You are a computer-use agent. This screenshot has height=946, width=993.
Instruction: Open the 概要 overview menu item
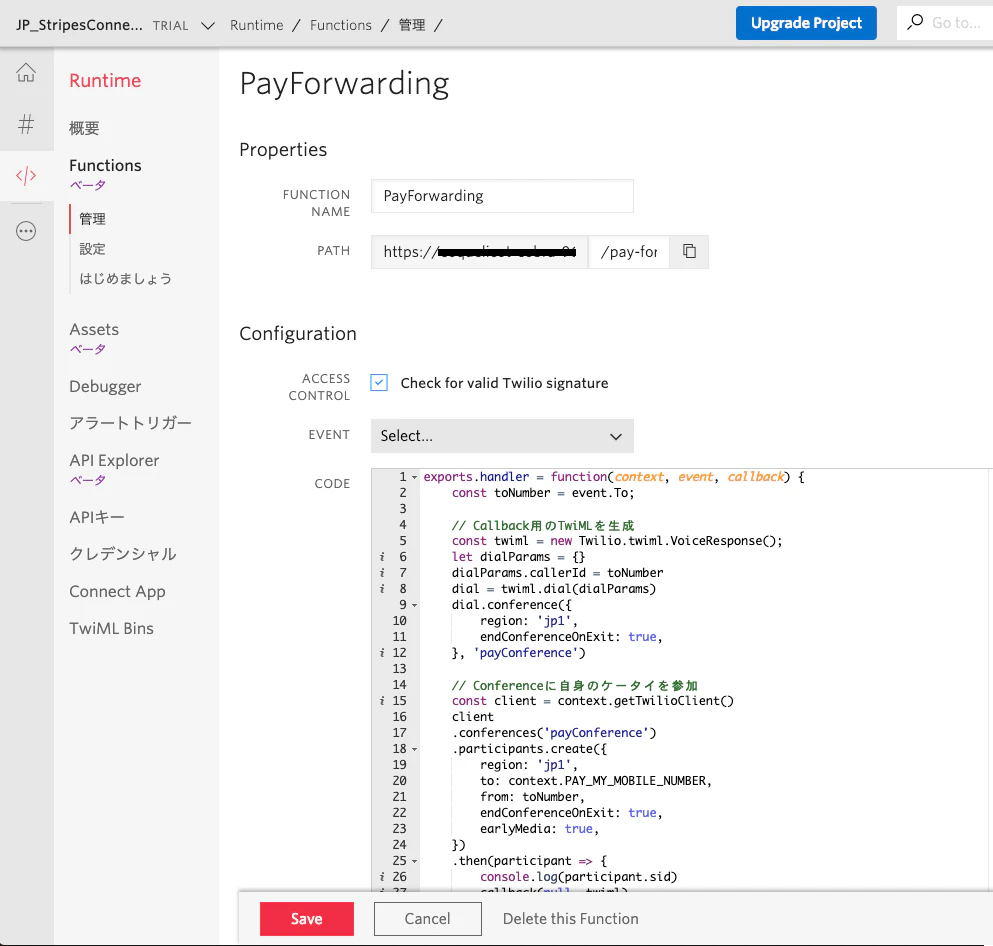(x=84, y=129)
